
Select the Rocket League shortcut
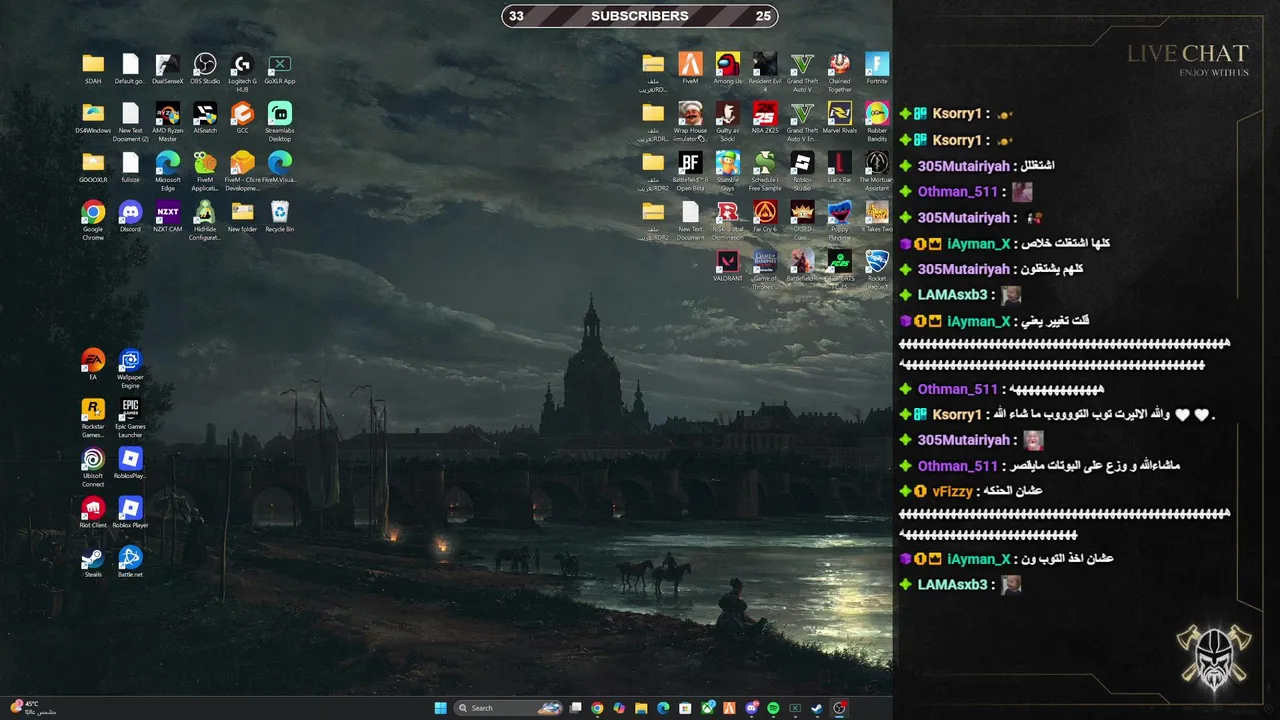[877, 270]
